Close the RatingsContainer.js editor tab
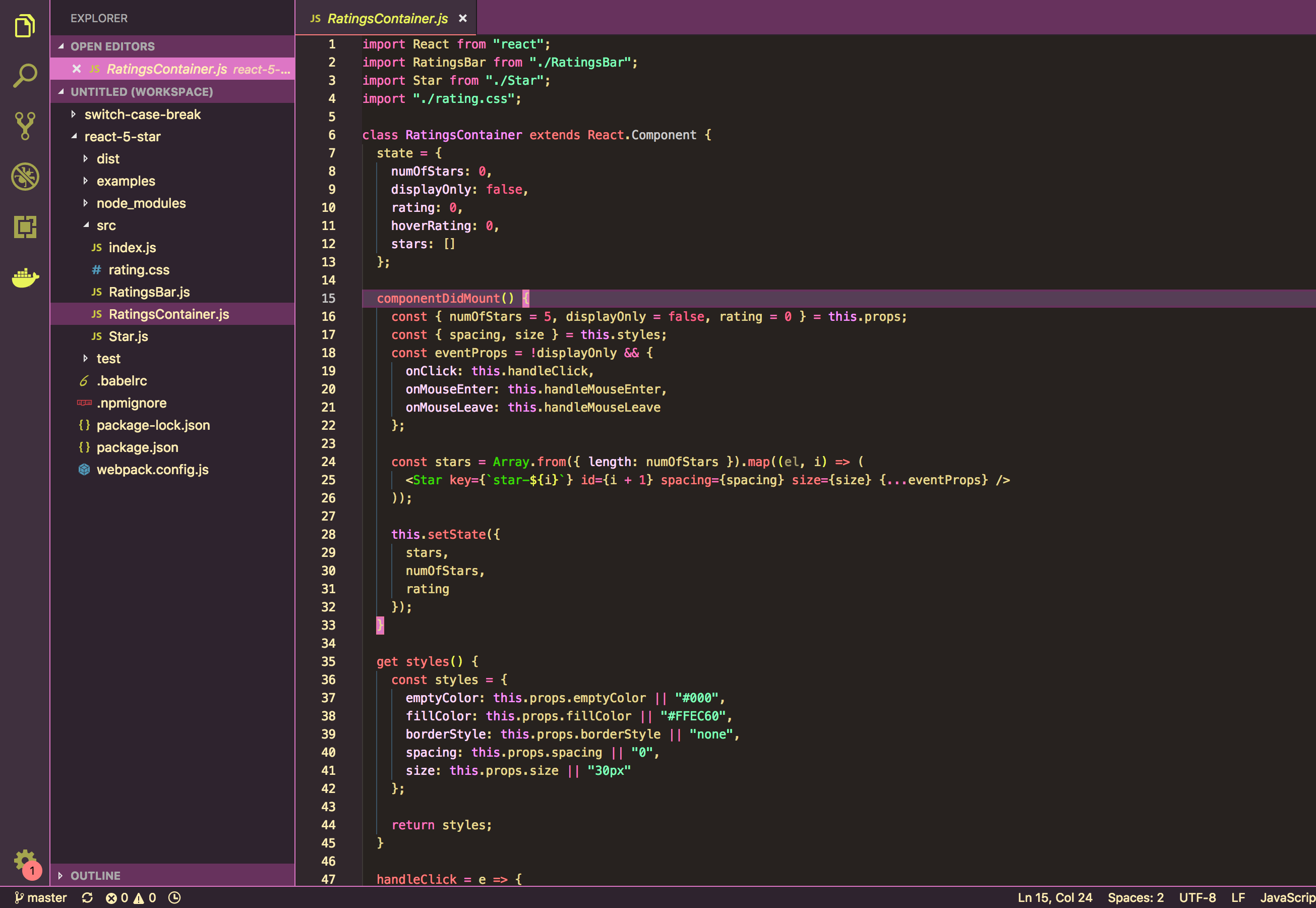Screen dimensions: 1316x908 click(463, 19)
